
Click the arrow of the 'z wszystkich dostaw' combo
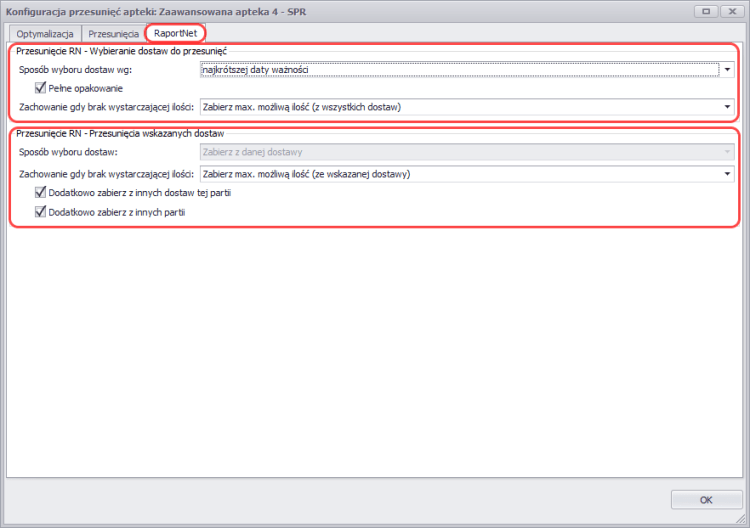tap(728, 106)
